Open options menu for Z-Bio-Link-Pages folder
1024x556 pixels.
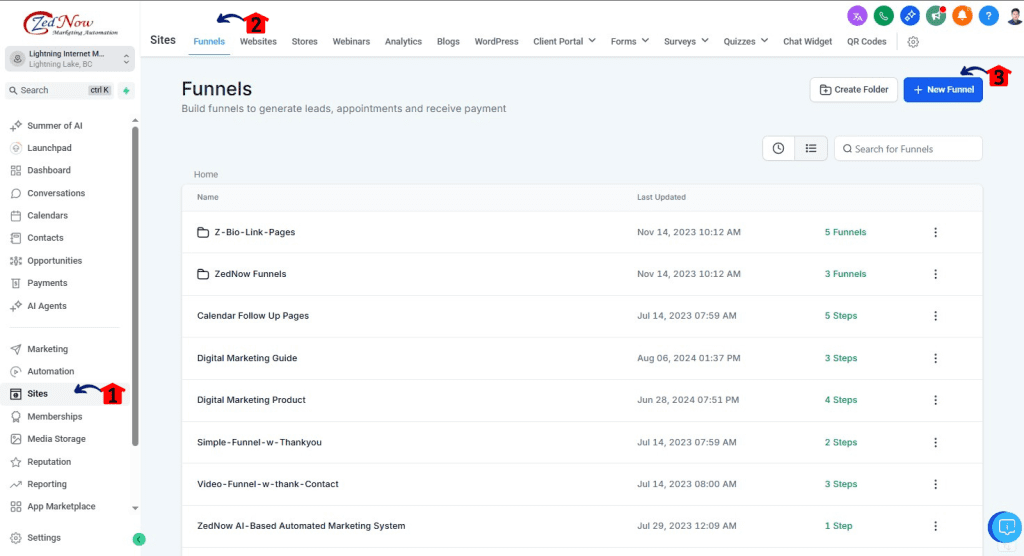(935, 232)
